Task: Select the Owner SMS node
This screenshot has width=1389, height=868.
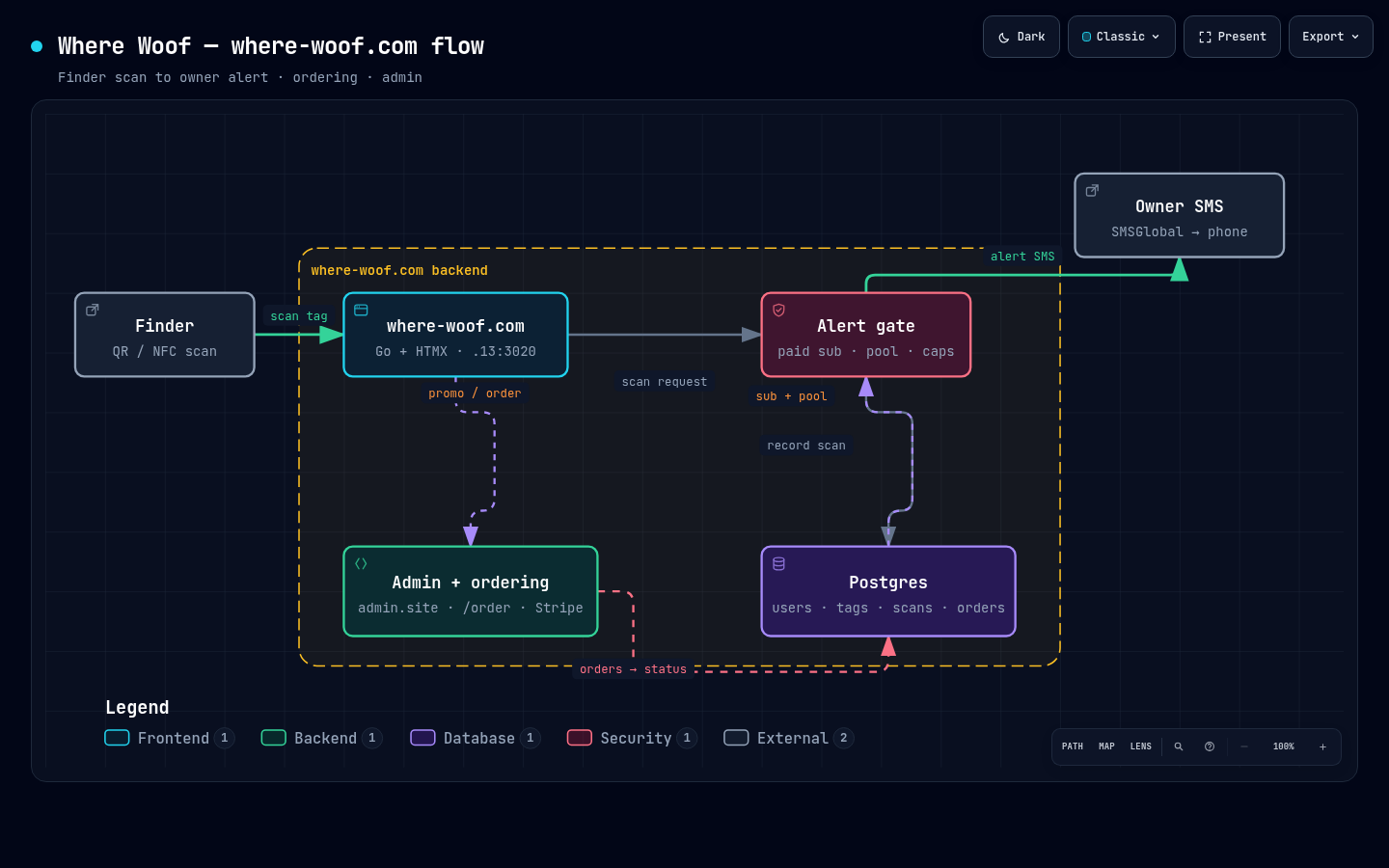Action: coord(1180,215)
